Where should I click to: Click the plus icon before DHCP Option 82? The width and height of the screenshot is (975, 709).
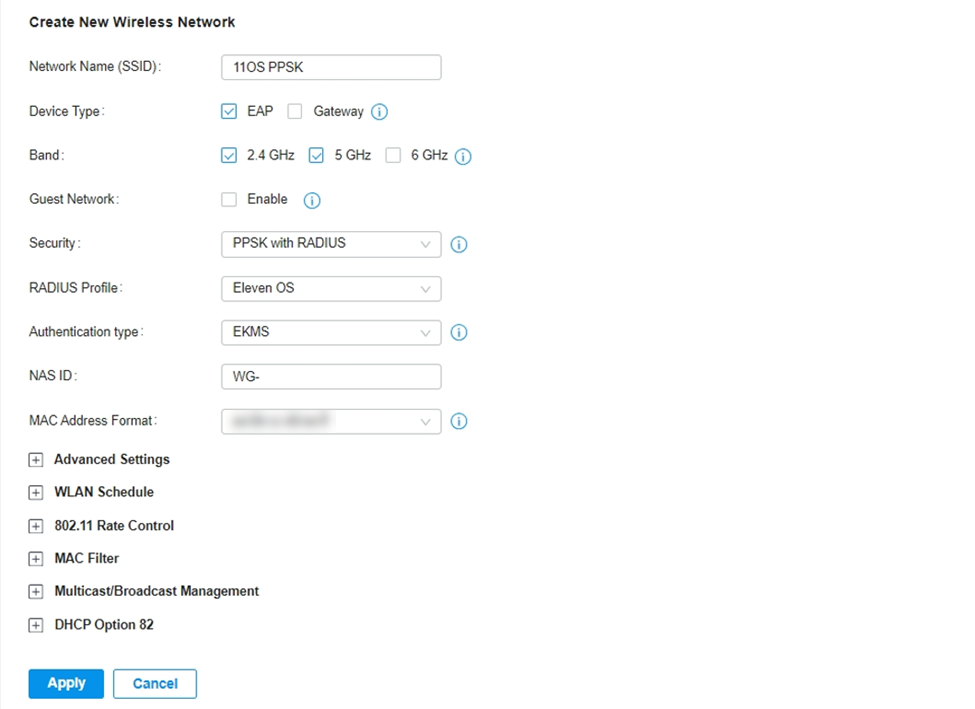coord(36,624)
